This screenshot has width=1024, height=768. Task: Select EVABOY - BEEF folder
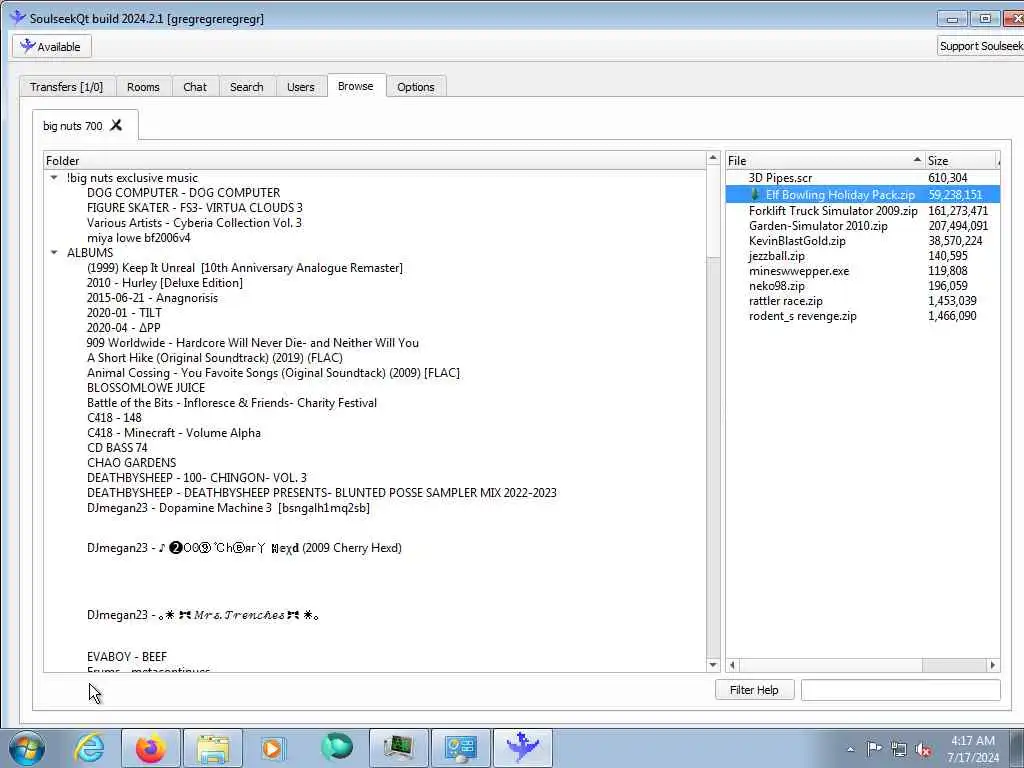click(127, 657)
